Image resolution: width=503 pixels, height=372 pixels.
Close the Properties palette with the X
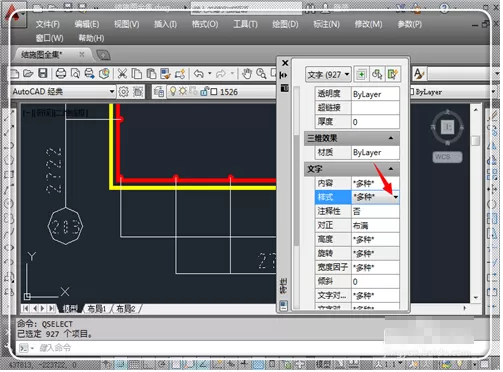coord(285,63)
